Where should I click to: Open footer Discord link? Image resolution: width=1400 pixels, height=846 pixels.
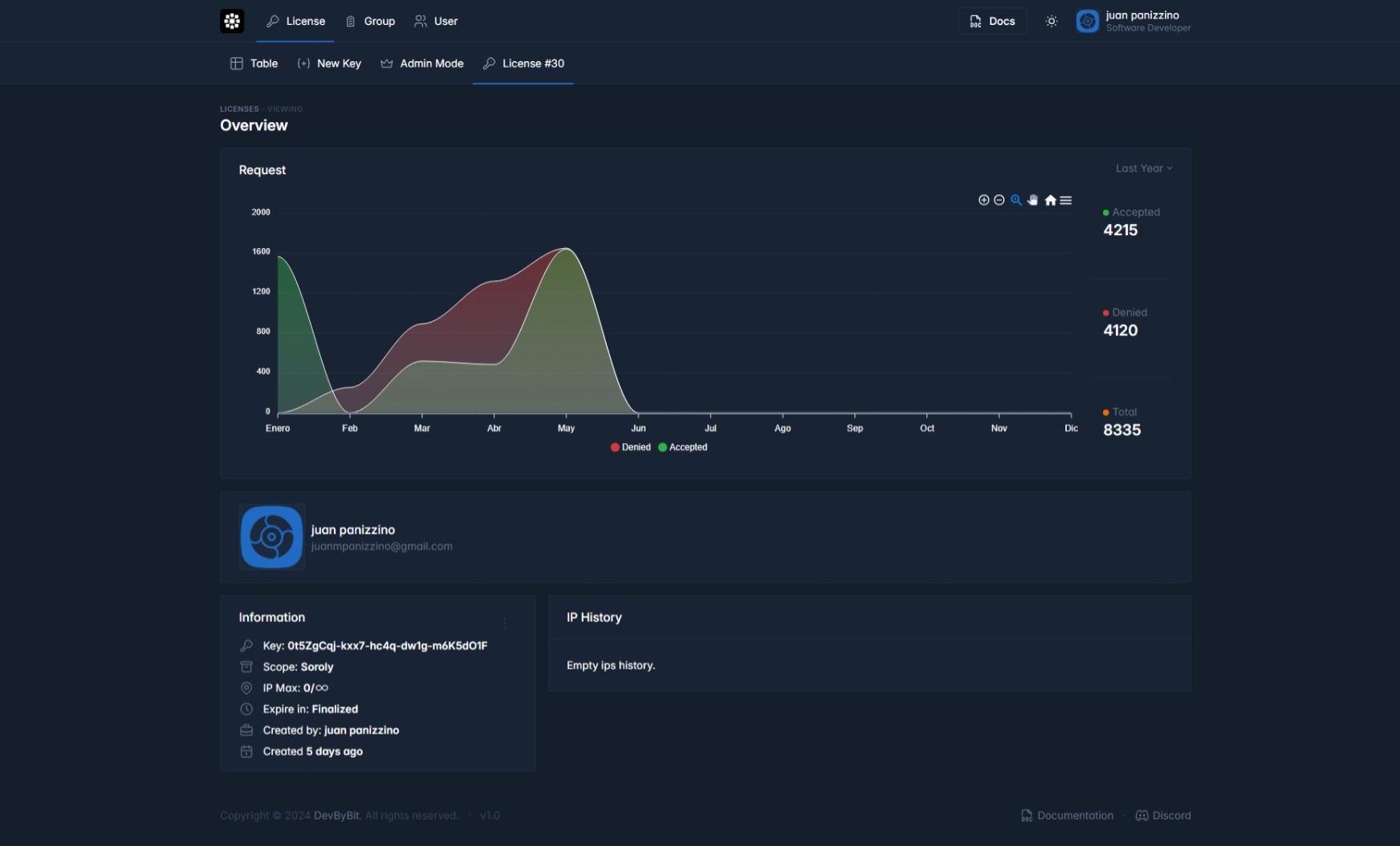coord(1163,815)
